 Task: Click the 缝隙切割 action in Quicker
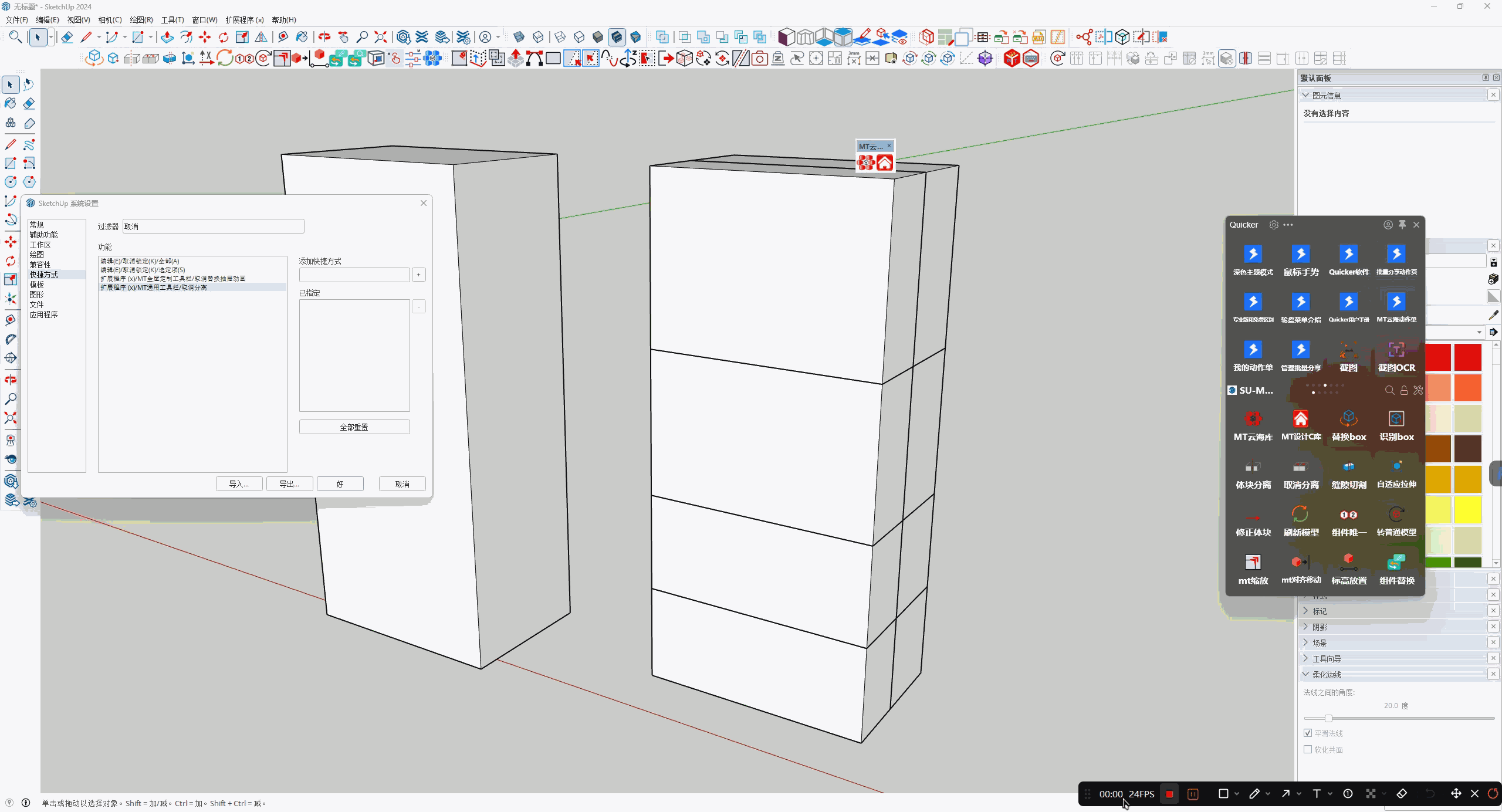click(1349, 475)
